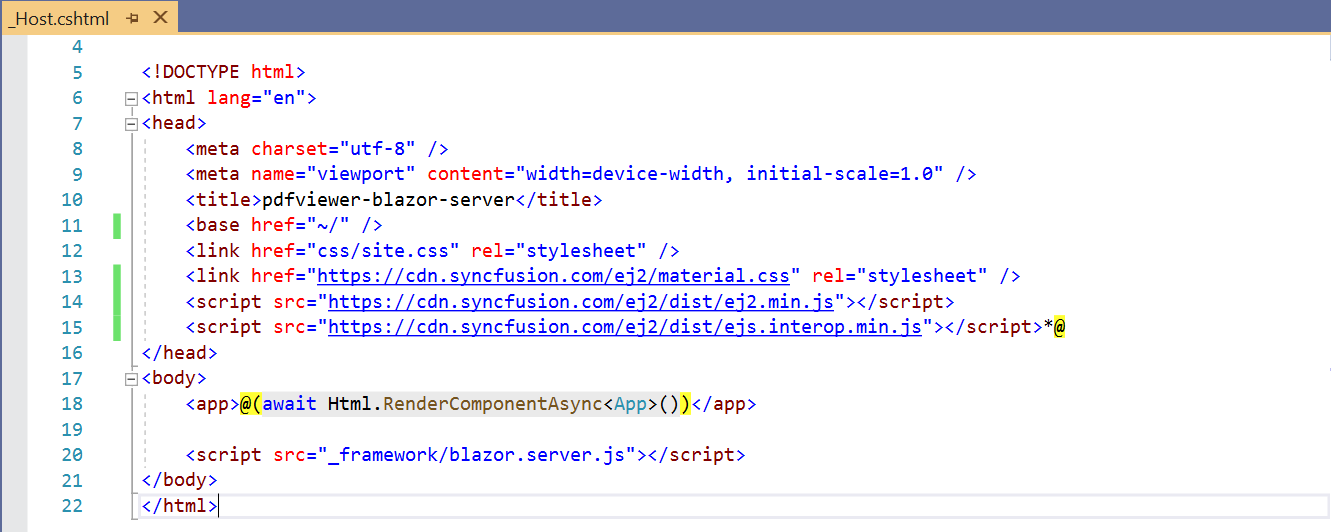This screenshot has height=532, width=1331.
Task: Collapse the <head> section
Action: coord(130,124)
